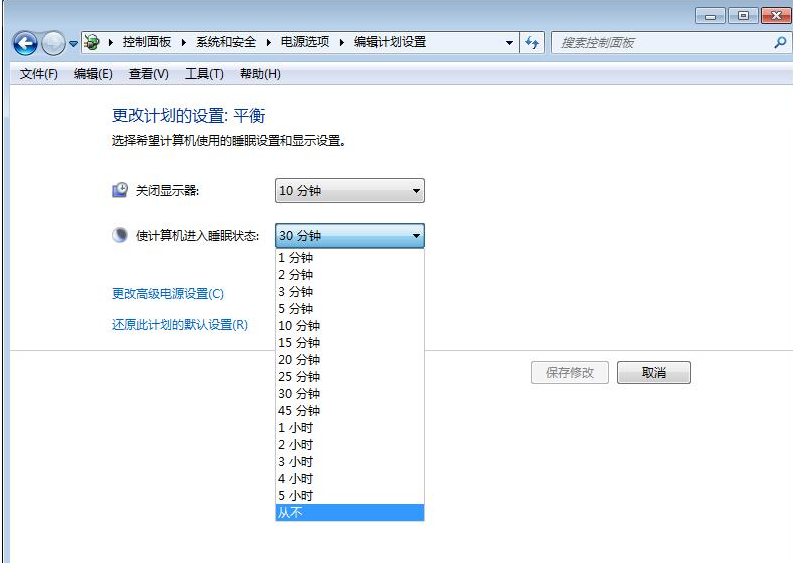Select 3 分钟 in sleep list
This screenshot has height=563, width=793.
coord(349,292)
